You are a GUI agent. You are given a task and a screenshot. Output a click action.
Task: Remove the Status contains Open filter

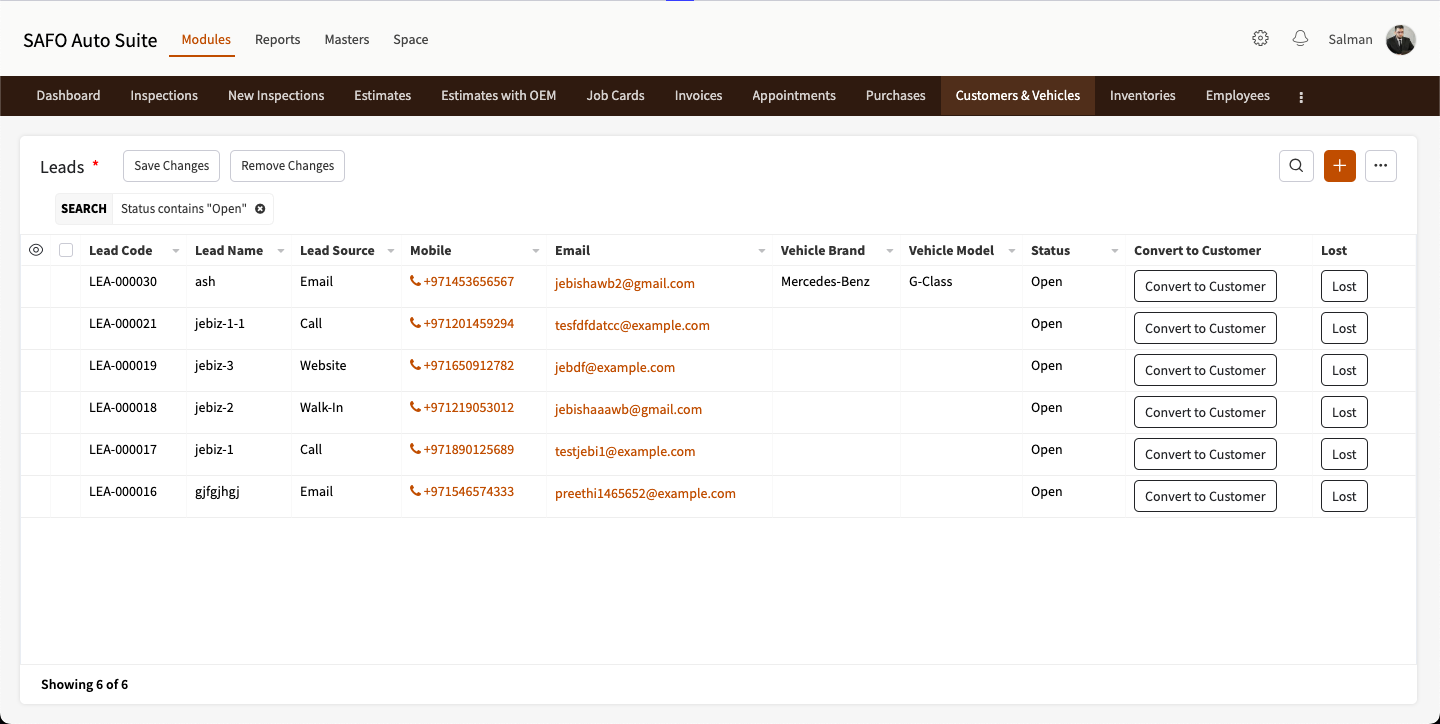coord(261,208)
